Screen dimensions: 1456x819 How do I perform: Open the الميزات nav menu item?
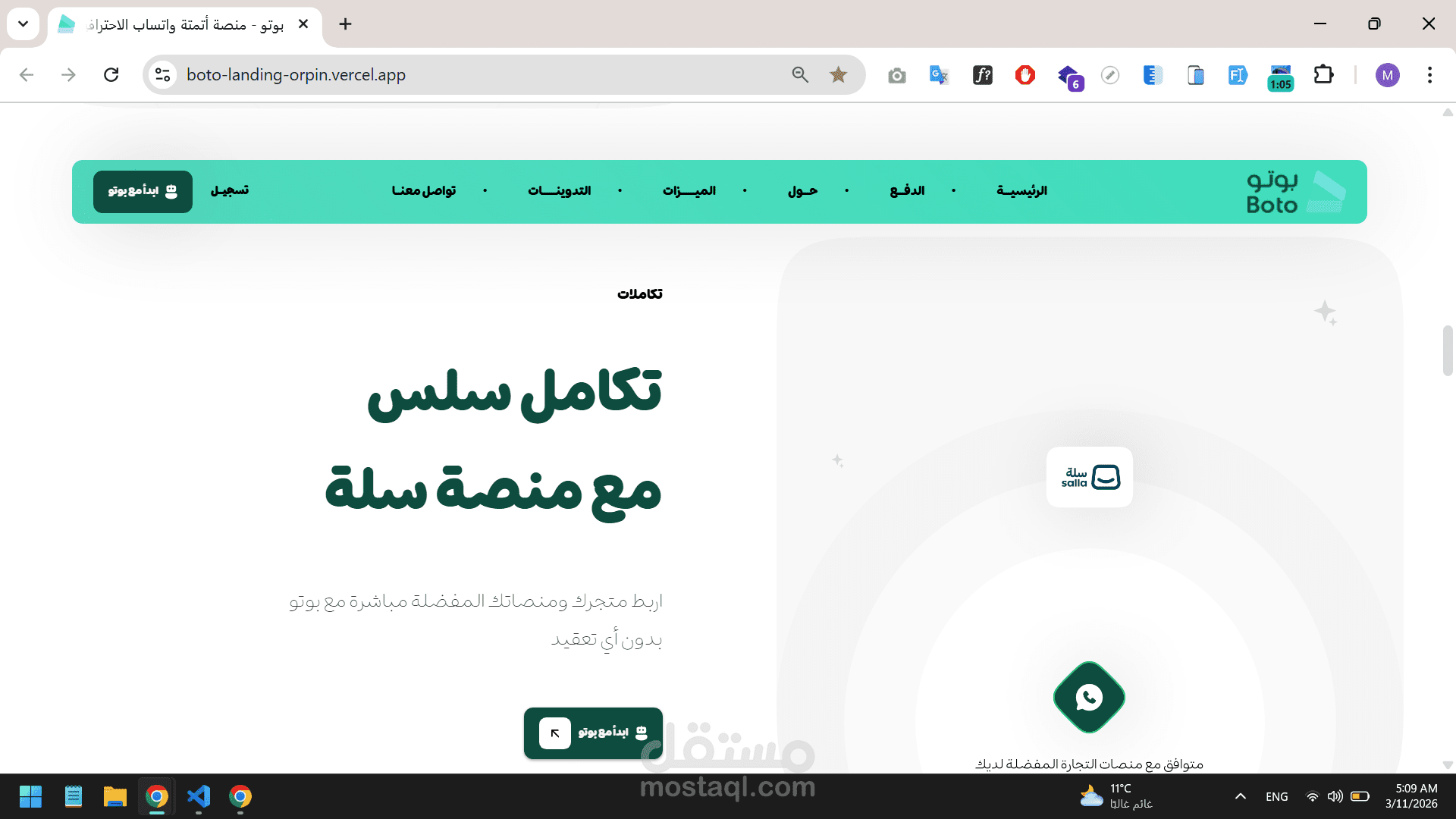[689, 191]
